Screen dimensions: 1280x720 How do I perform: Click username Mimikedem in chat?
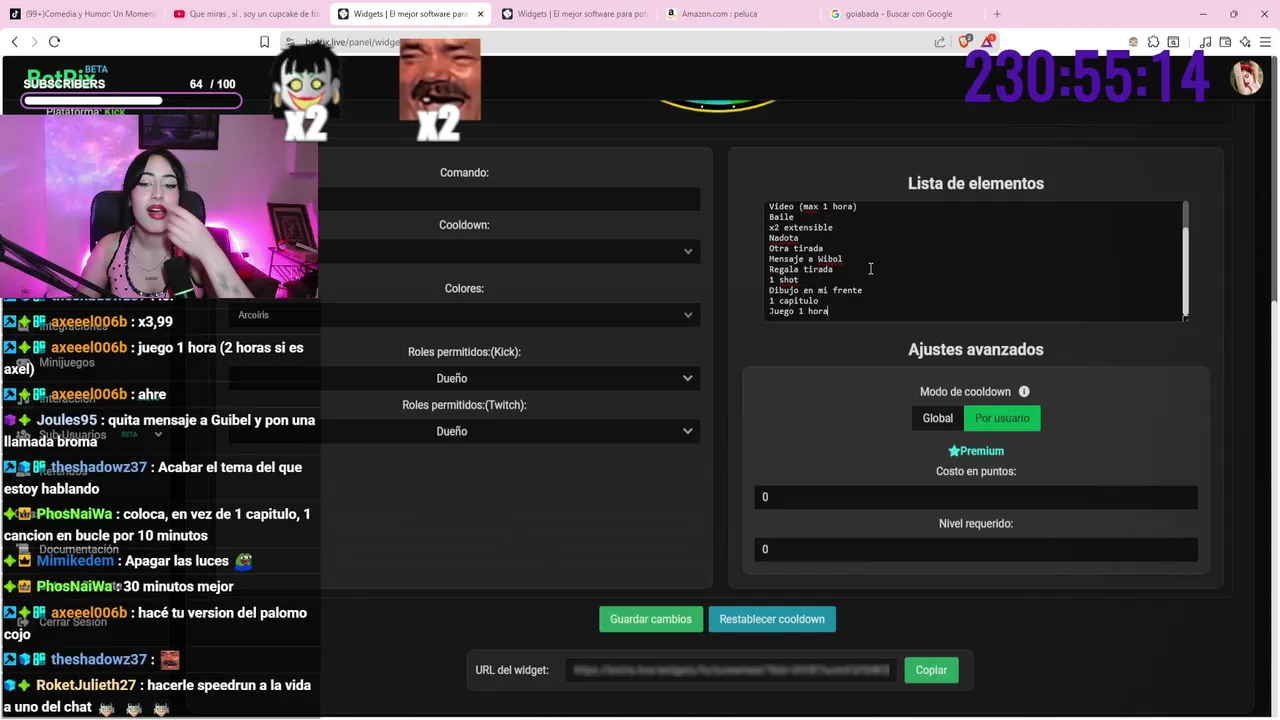coord(75,561)
